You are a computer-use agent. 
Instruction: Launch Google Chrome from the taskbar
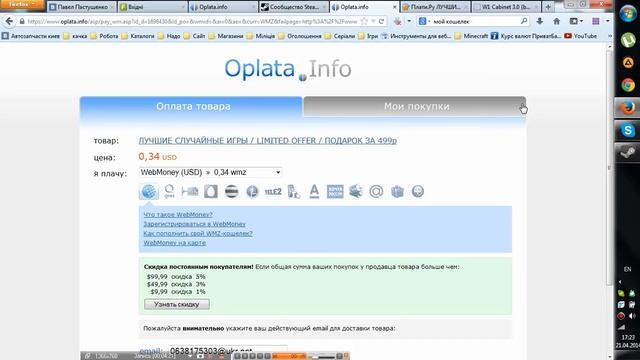627,85
